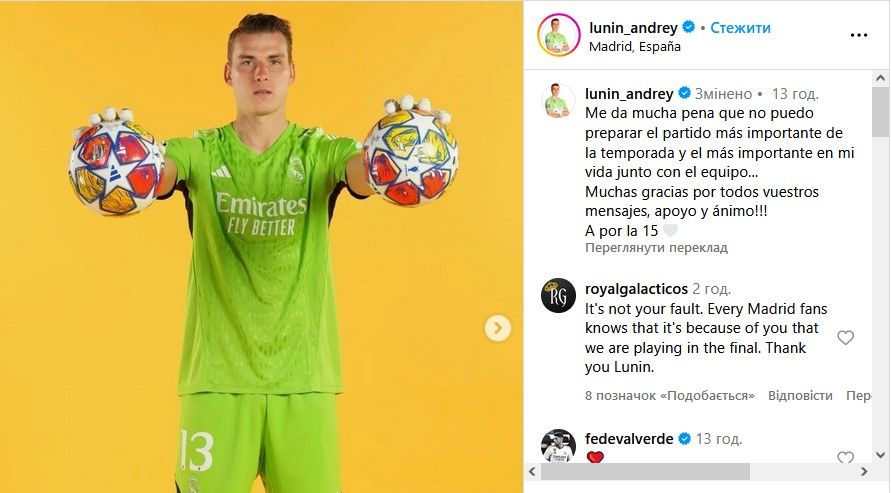
Task: Open royalgalacticos username link
Action: (636, 289)
